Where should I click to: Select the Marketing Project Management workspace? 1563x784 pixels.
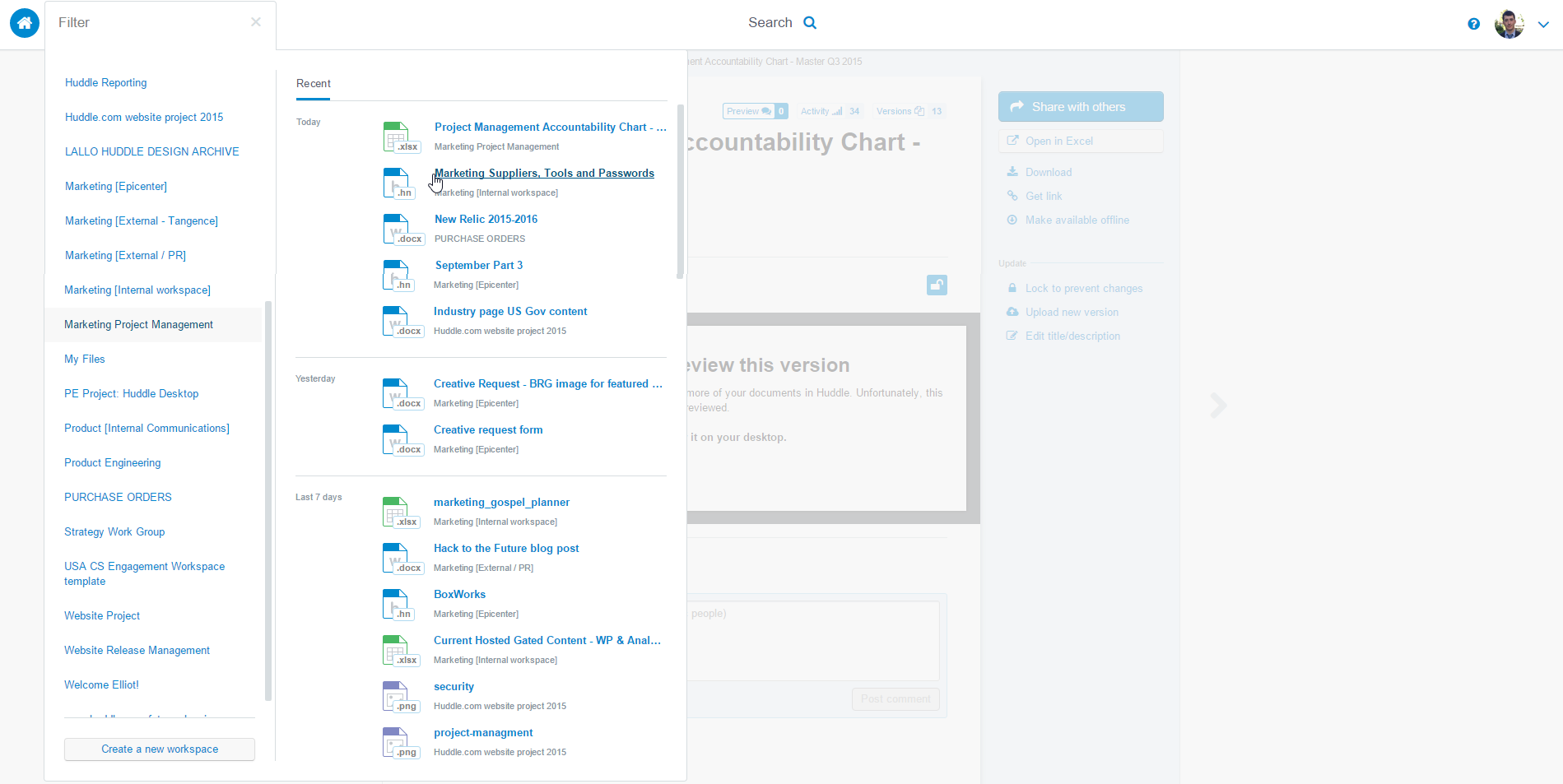coord(138,325)
